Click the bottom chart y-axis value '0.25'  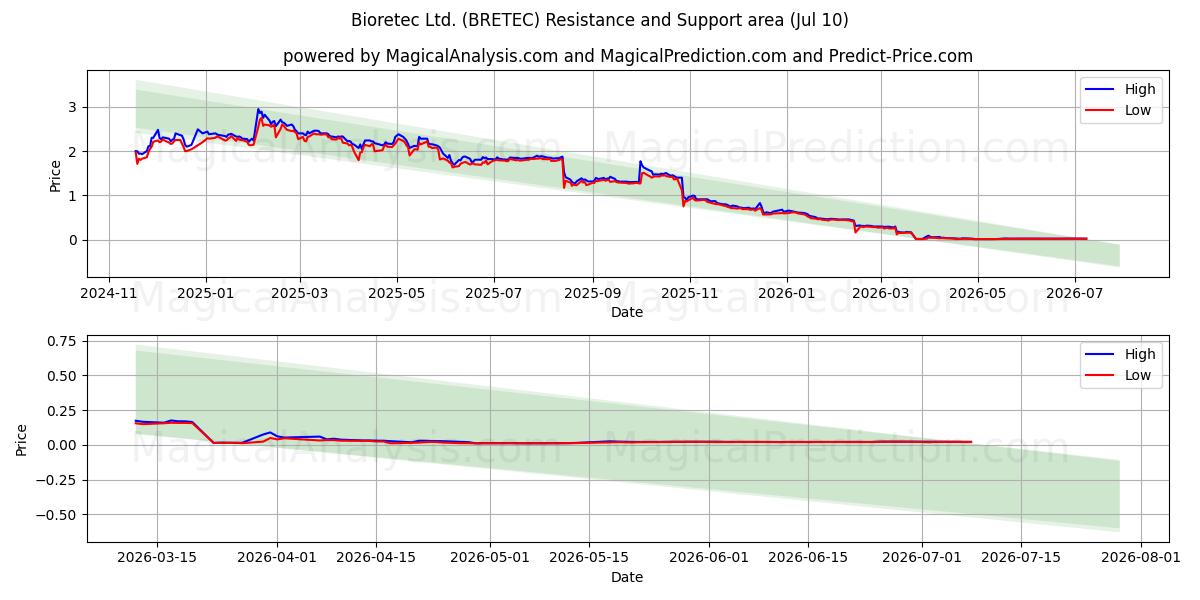click(62, 411)
